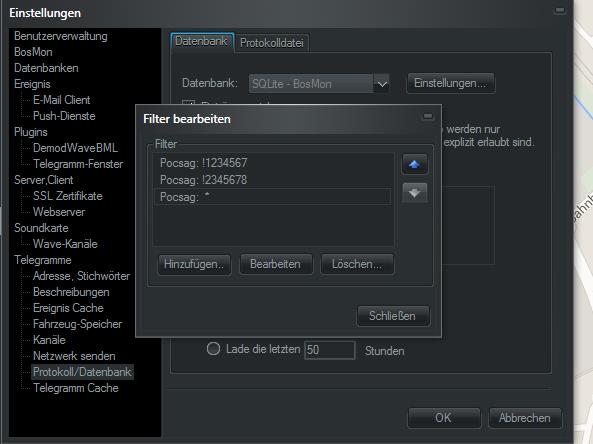The height and width of the screenshot is (444, 593).
Task: Select filter entry Pocsag: !1234567
Action: pyautogui.click(x=272, y=163)
